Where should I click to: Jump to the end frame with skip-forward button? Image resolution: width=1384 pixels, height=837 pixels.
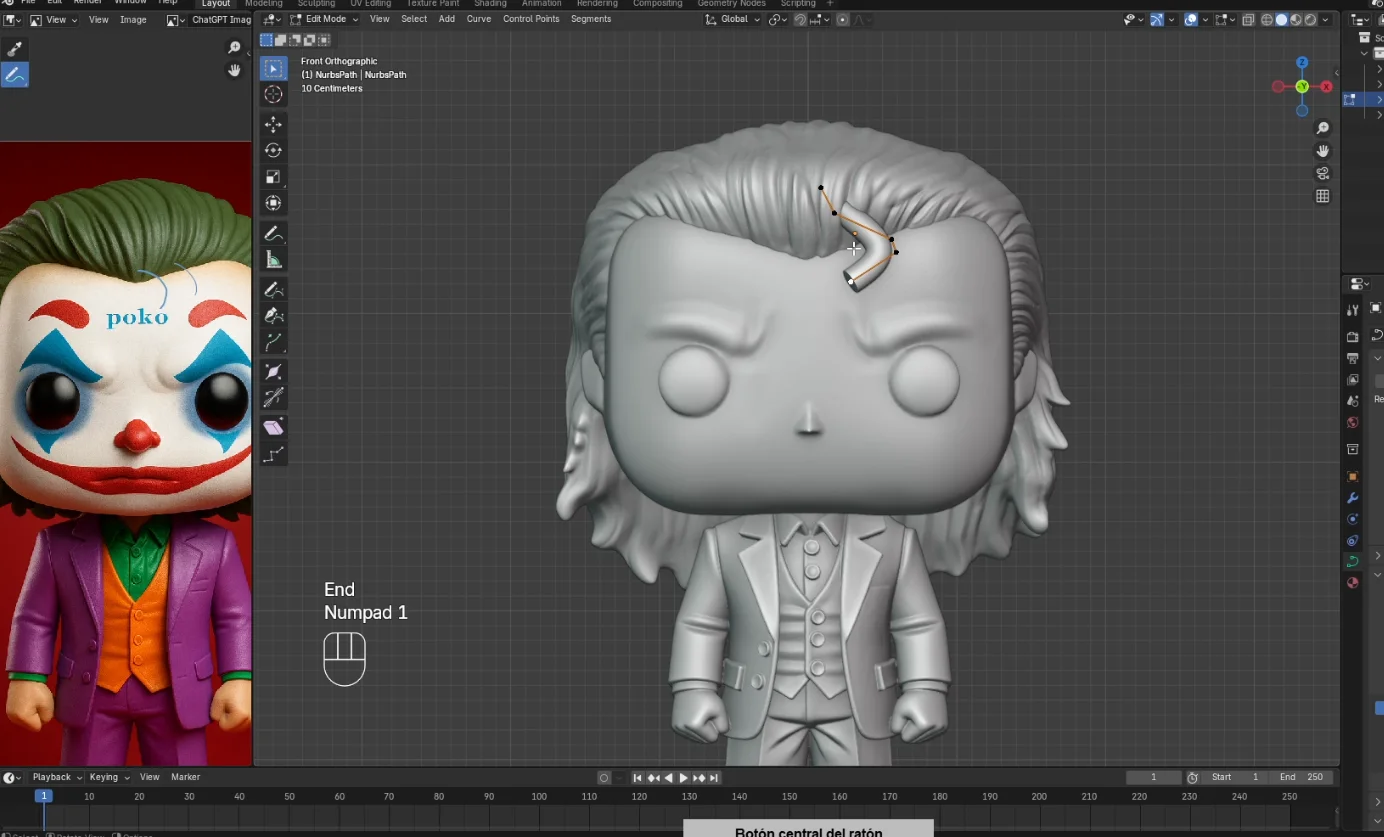(x=713, y=777)
